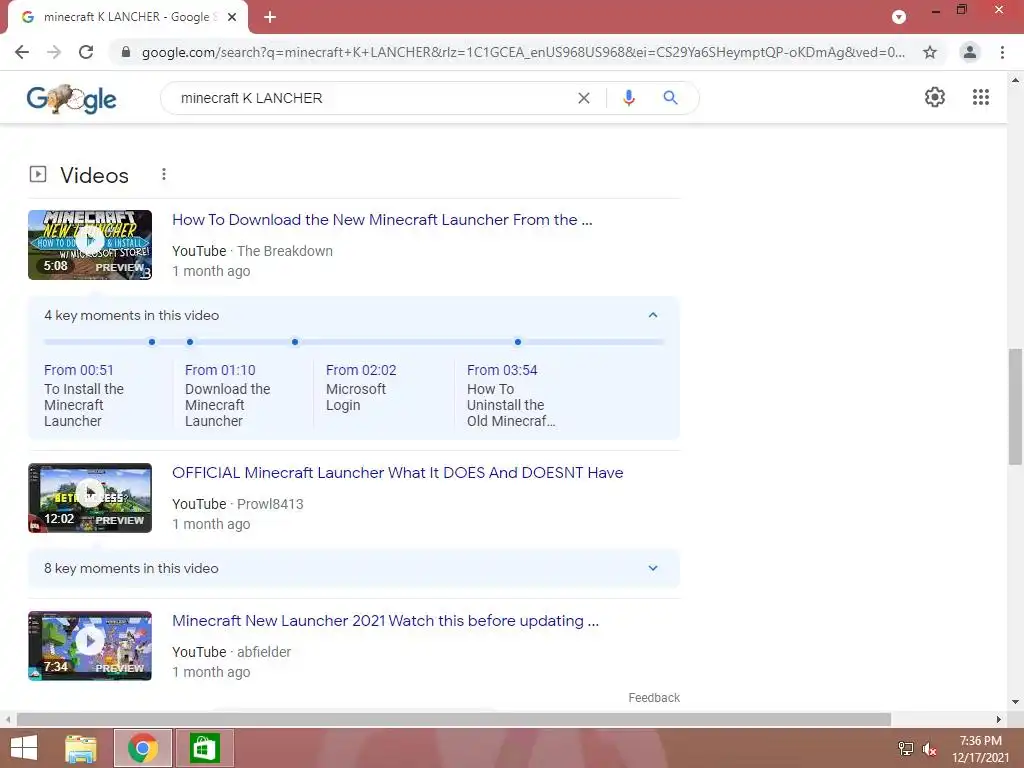The height and width of the screenshot is (768, 1024).
Task: Click the Videos section play icon
Action: [x=38, y=174]
